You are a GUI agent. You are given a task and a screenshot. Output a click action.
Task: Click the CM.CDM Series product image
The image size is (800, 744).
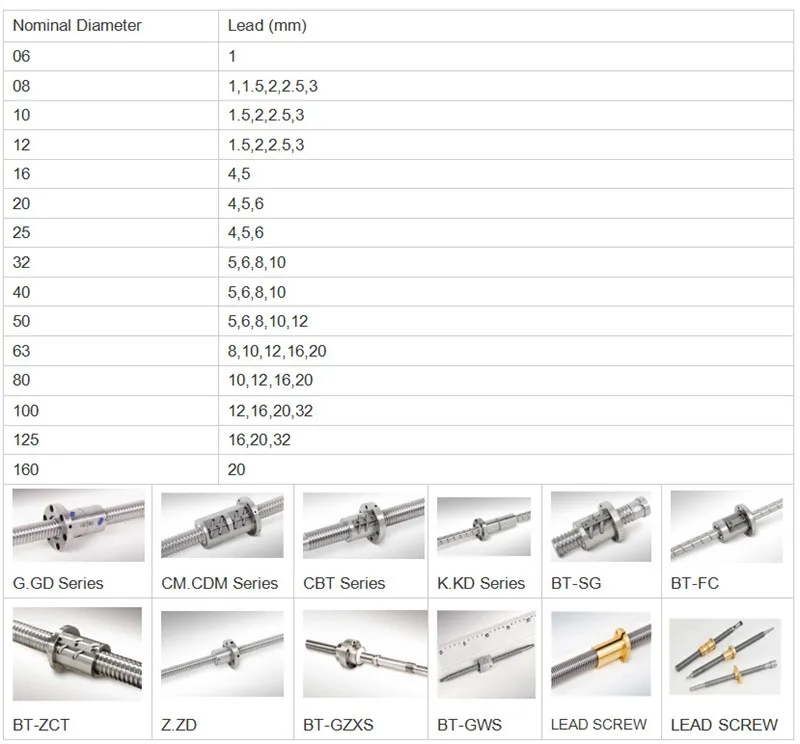pyautogui.click(x=222, y=526)
